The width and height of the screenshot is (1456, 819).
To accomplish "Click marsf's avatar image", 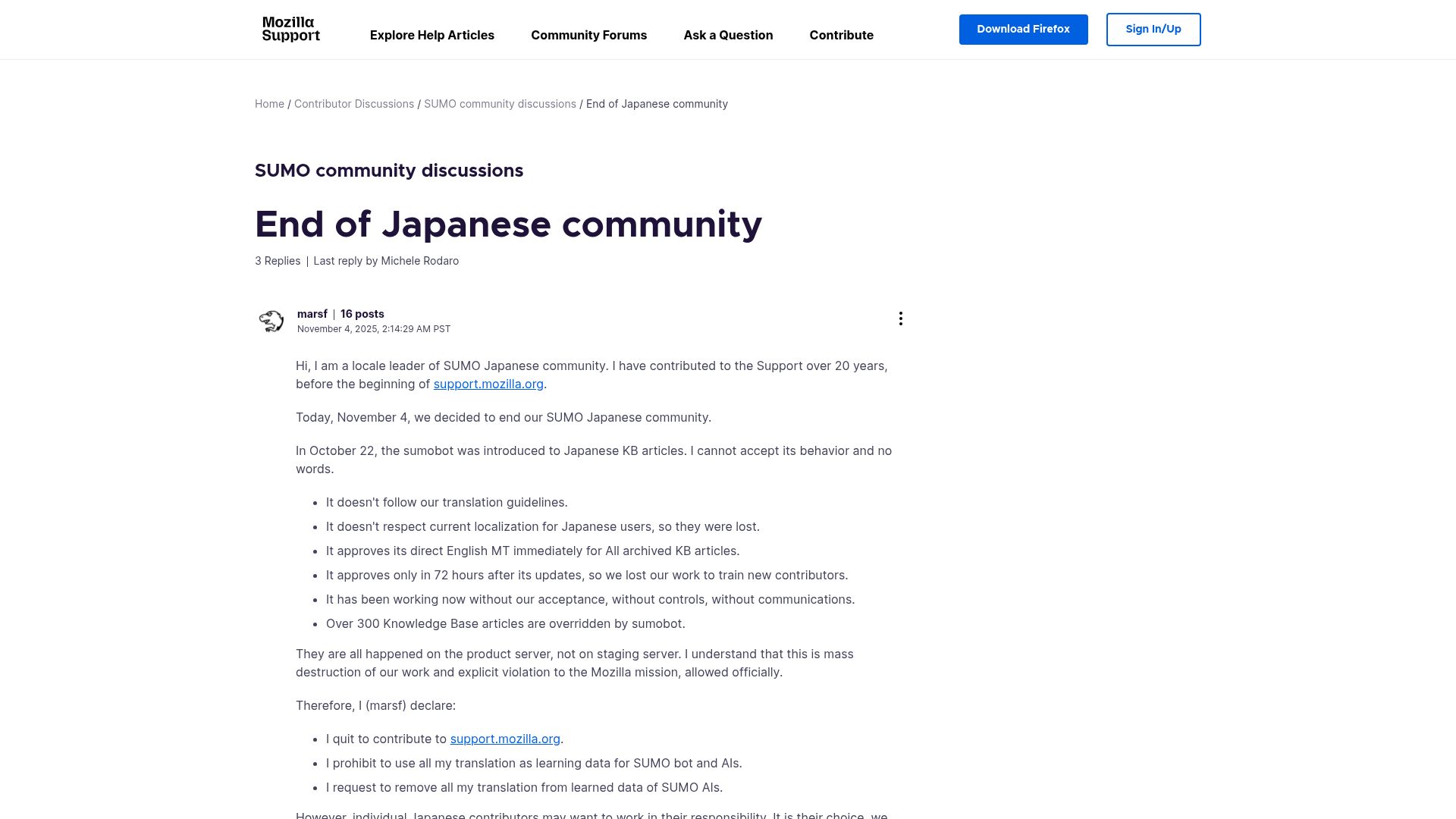I will pyautogui.click(x=271, y=321).
